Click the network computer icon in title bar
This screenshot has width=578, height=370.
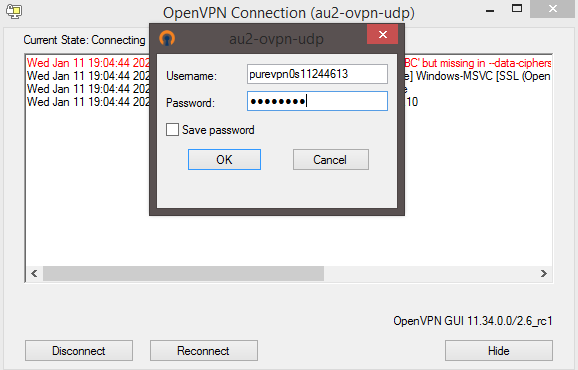tap(14, 11)
